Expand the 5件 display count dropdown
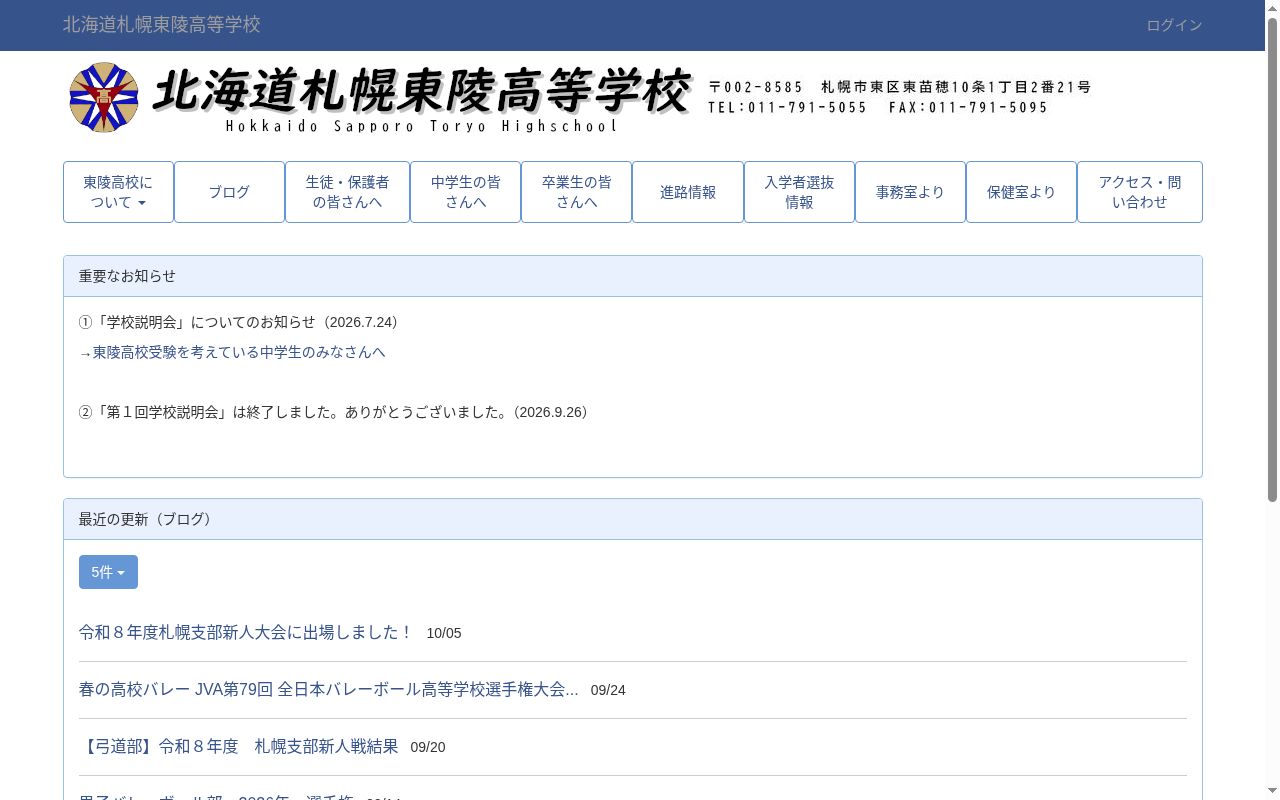1280x800 pixels. coord(108,572)
